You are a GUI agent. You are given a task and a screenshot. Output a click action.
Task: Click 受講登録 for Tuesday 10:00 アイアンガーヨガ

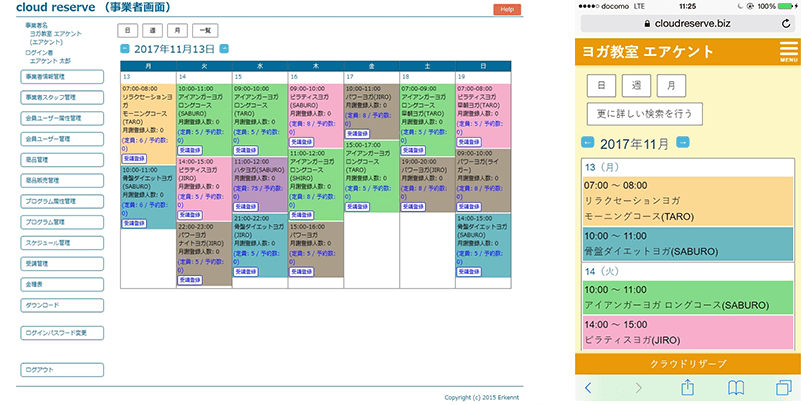pos(190,150)
